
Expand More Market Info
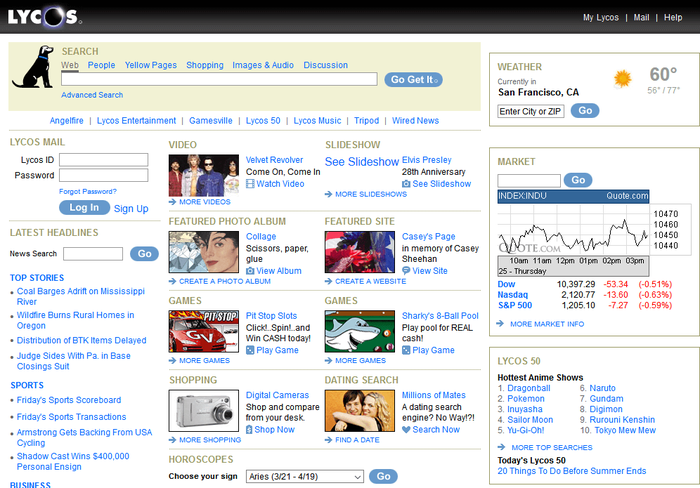click(546, 324)
